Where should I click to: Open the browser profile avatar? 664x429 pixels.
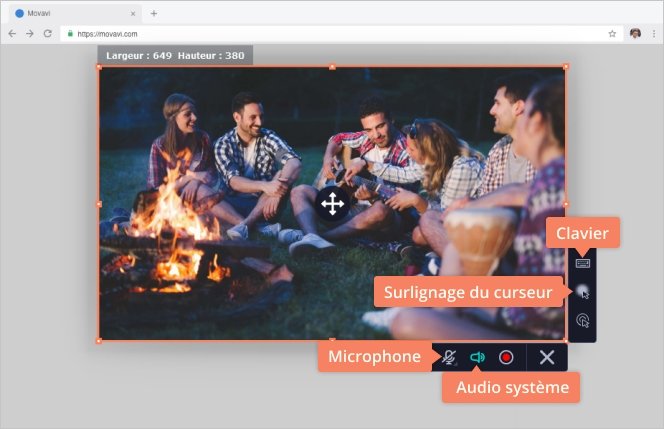tap(635, 33)
